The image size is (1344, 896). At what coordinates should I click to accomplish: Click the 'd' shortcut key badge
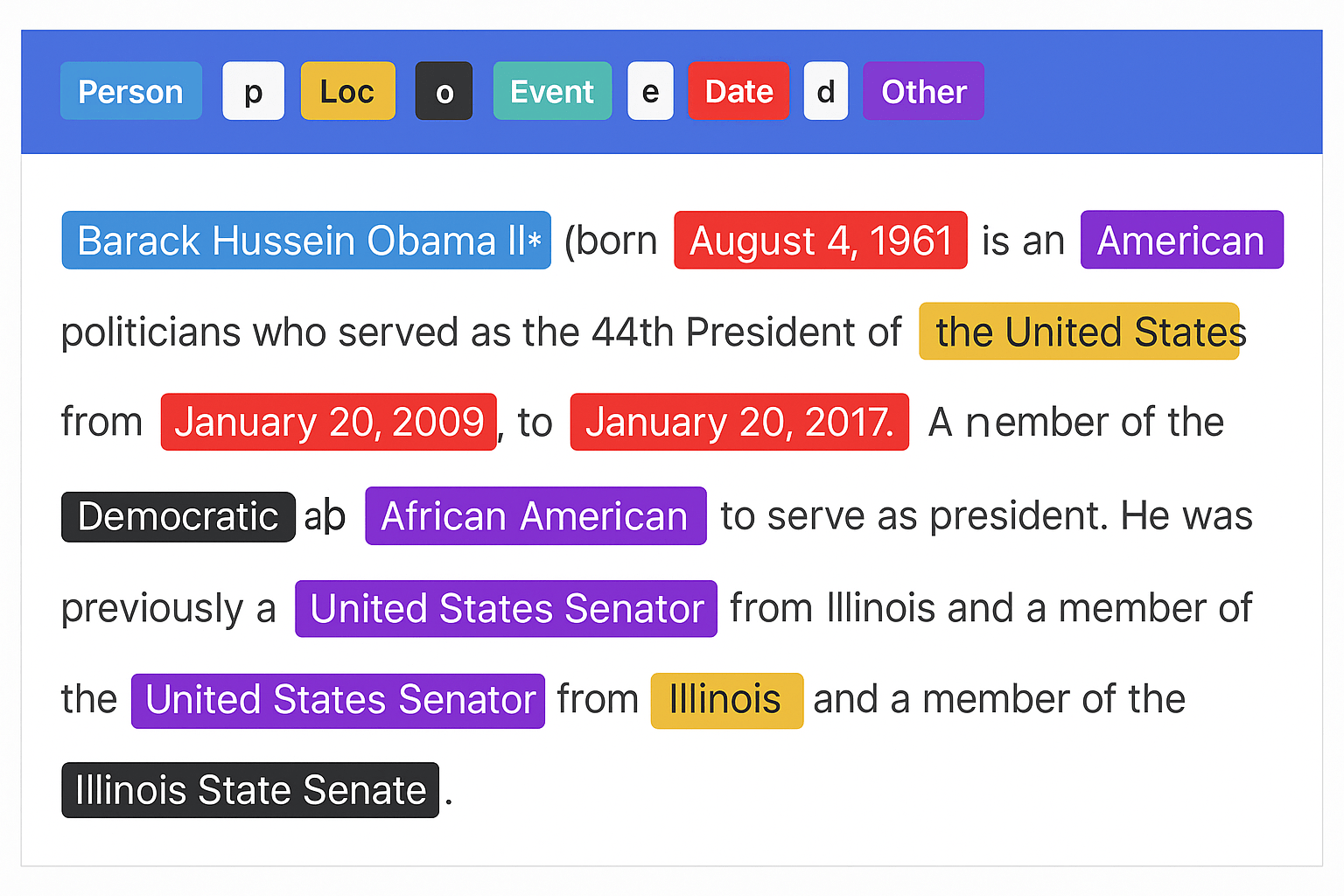click(x=825, y=91)
